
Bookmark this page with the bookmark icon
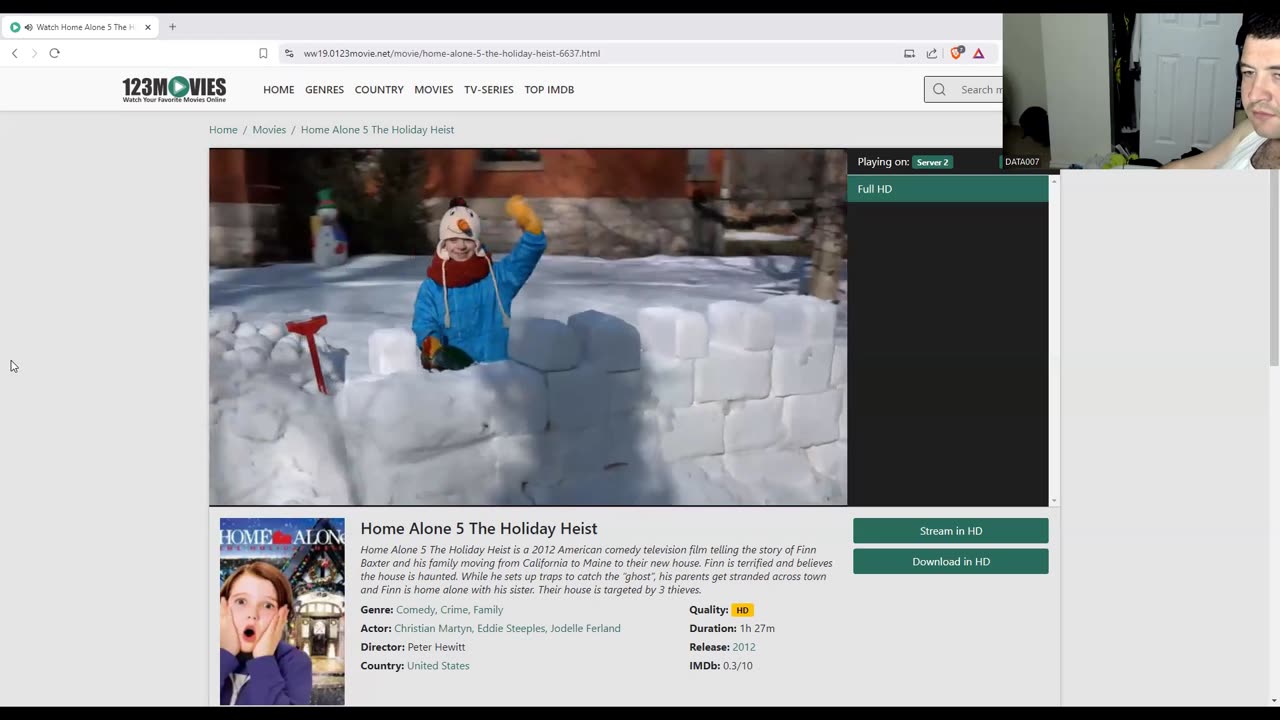point(263,53)
